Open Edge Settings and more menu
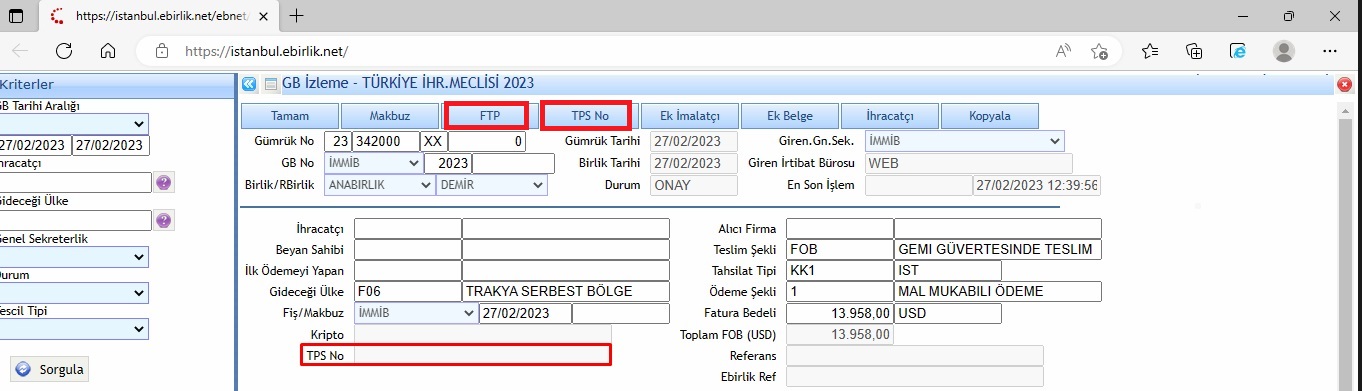Viewport: 1362px width, 391px height. click(1330, 51)
